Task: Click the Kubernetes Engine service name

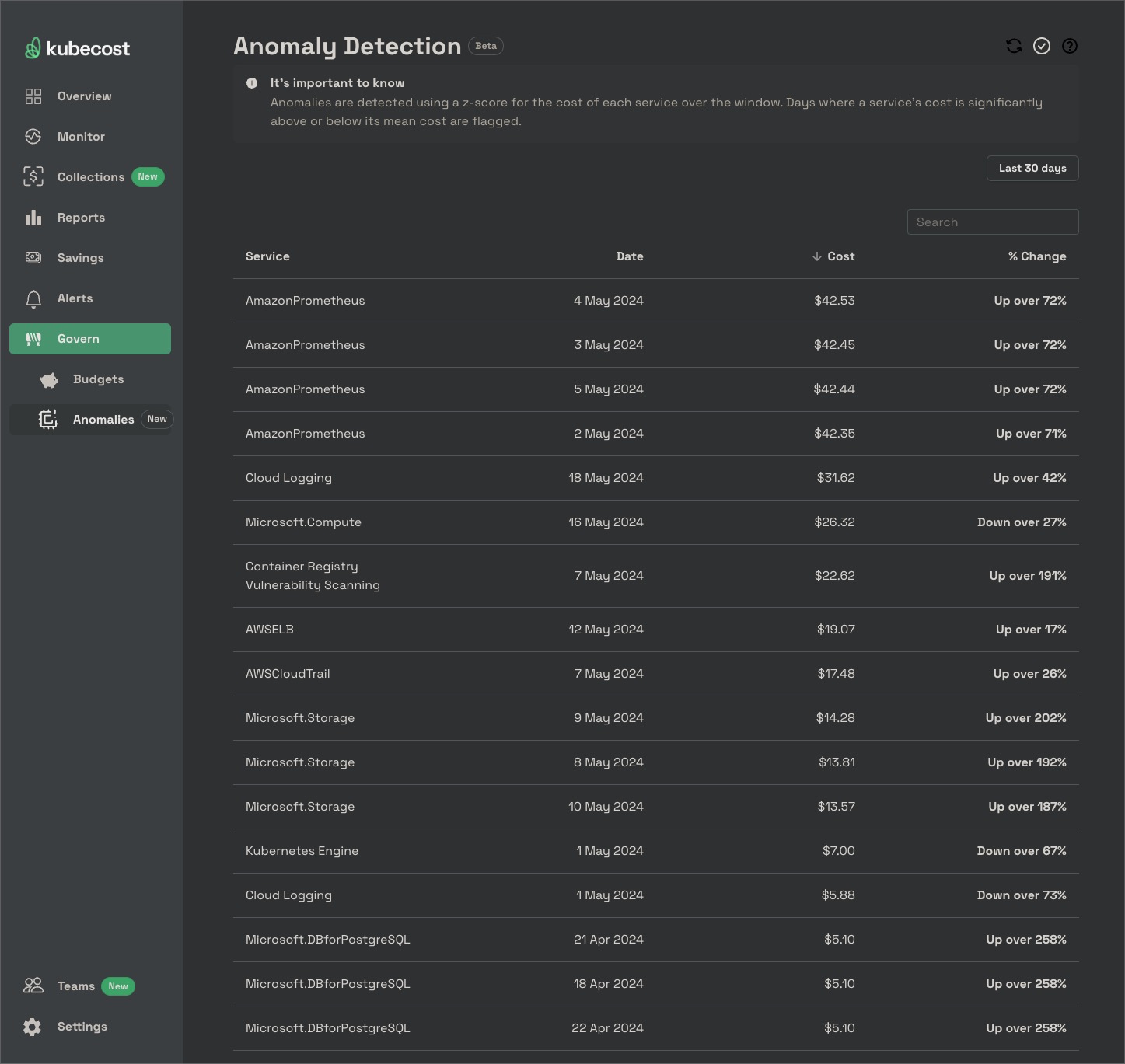Action: [302, 851]
